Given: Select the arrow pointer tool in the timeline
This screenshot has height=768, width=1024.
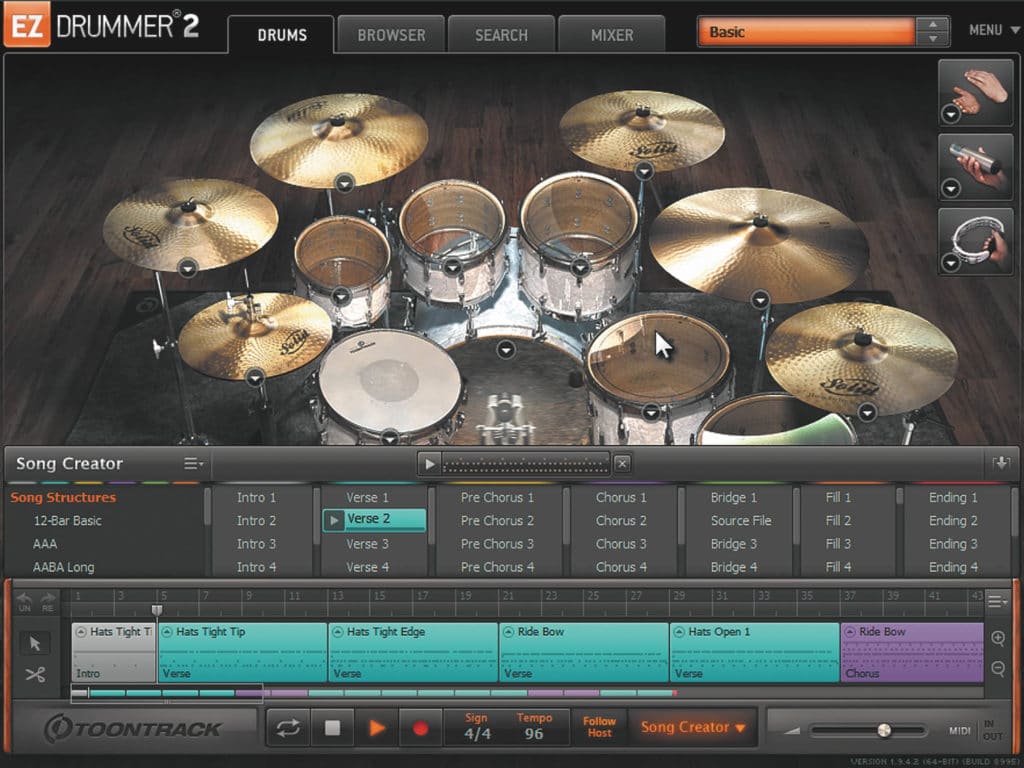Looking at the screenshot, I should pyautogui.click(x=35, y=644).
